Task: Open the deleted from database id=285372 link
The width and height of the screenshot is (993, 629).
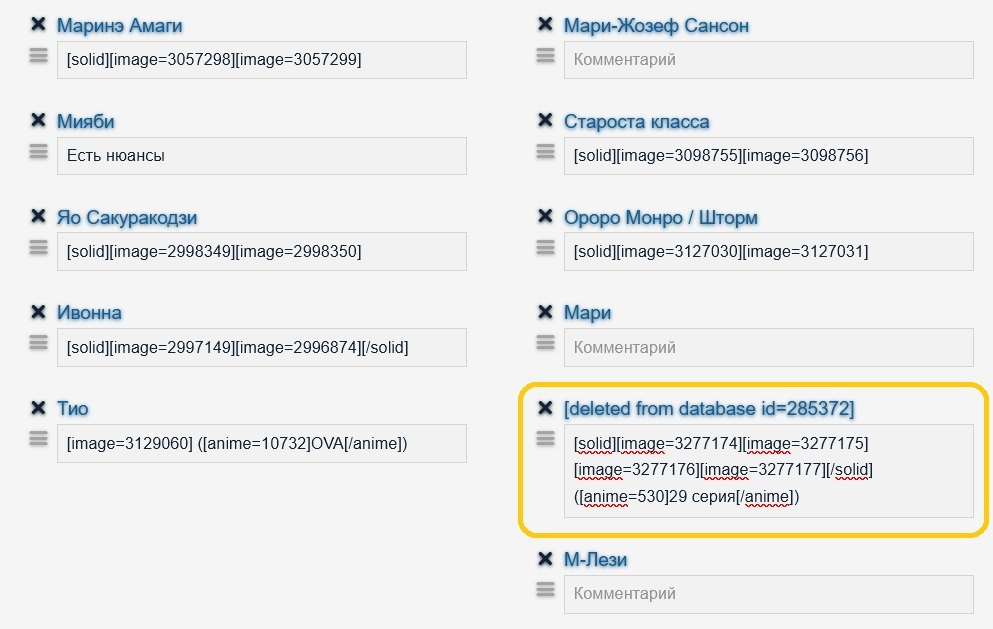Action: 709,409
